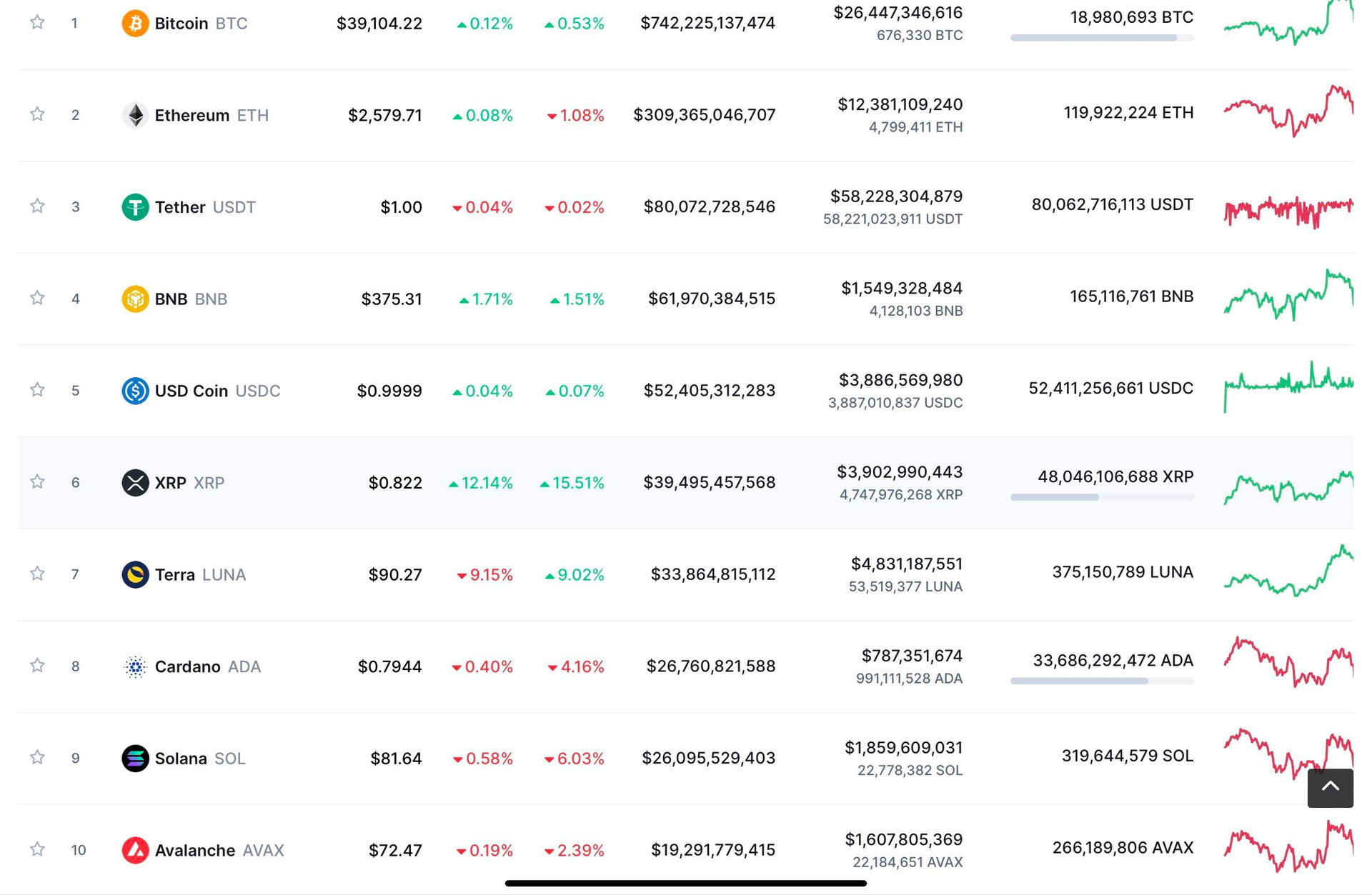Click Terra 24h change 9.15%
The image size is (1372, 895).
point(484,574)
